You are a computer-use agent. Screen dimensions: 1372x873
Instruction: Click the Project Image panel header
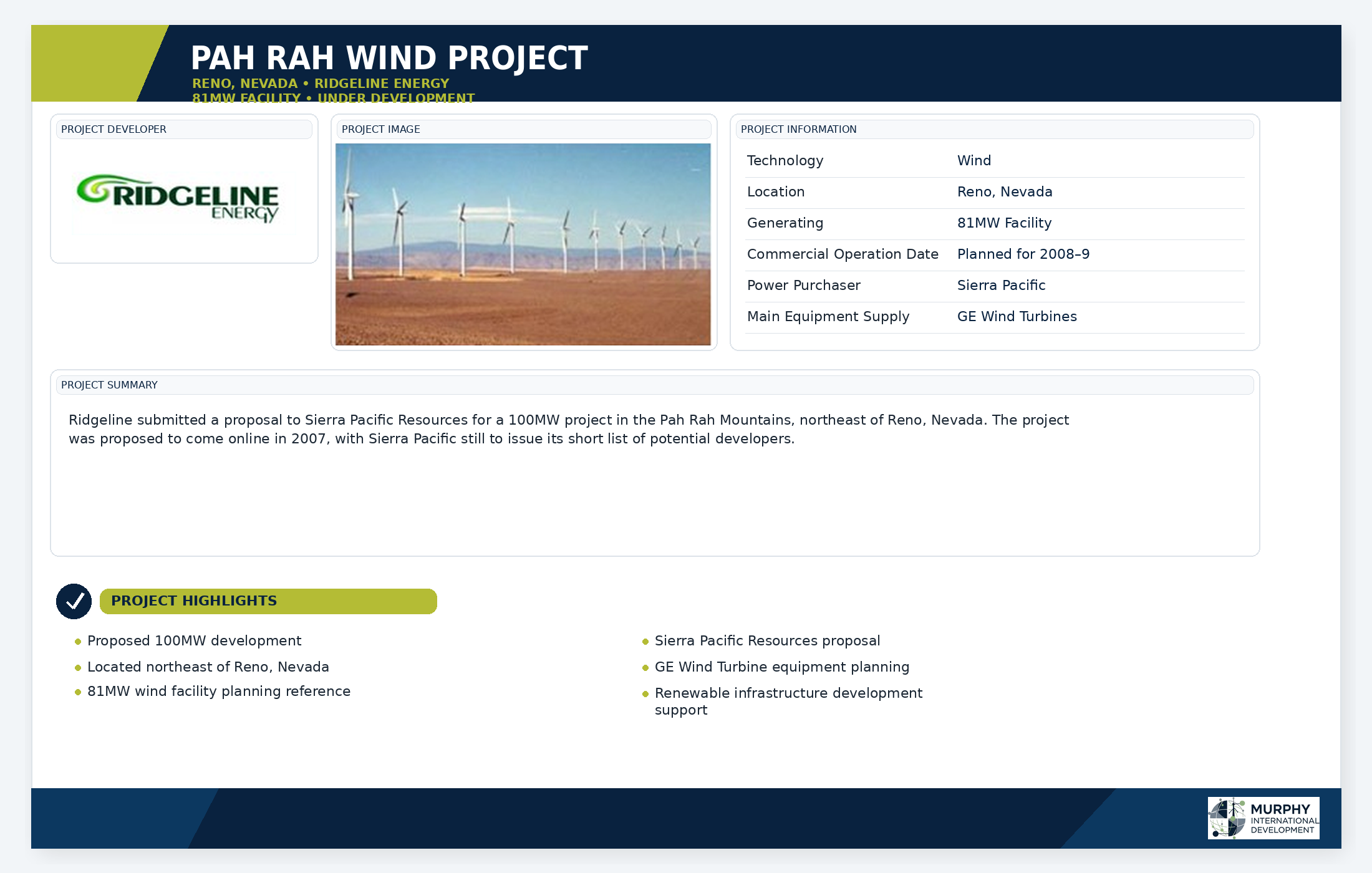coord(524,129)
